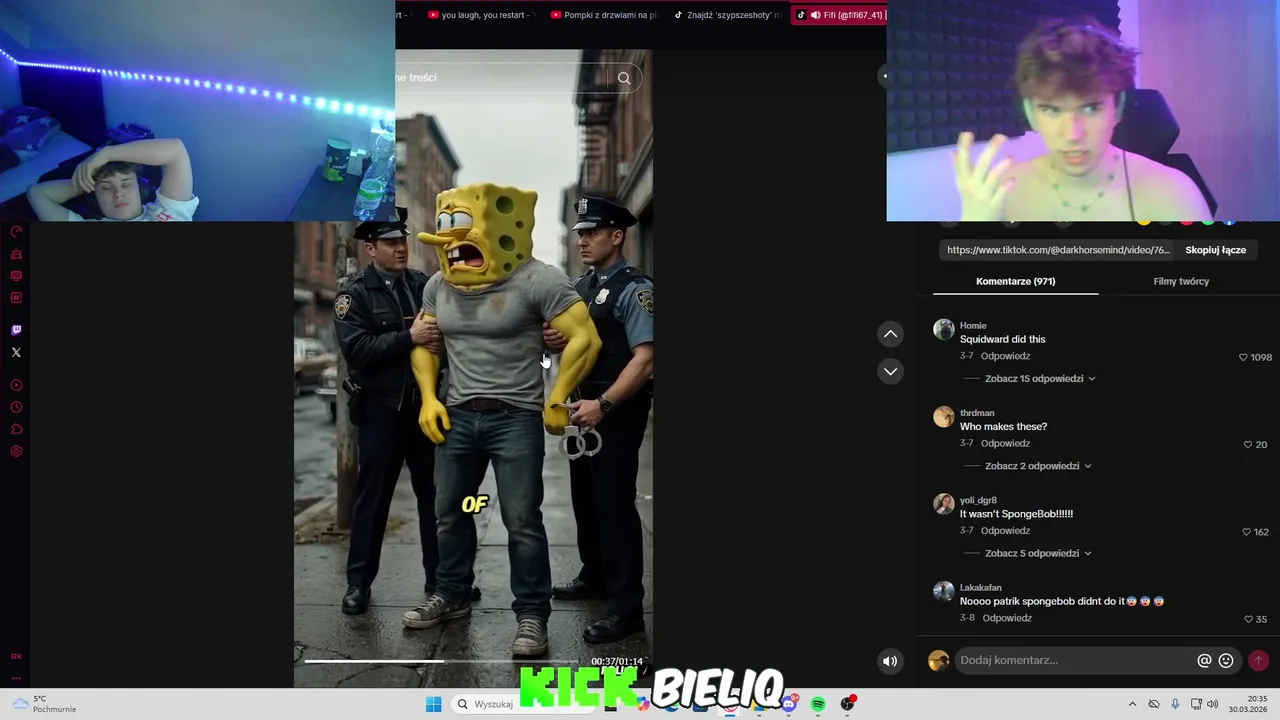
Task: Reply to thrdman's comment via Odpowiedz
Action: (x=1005, y=443)
